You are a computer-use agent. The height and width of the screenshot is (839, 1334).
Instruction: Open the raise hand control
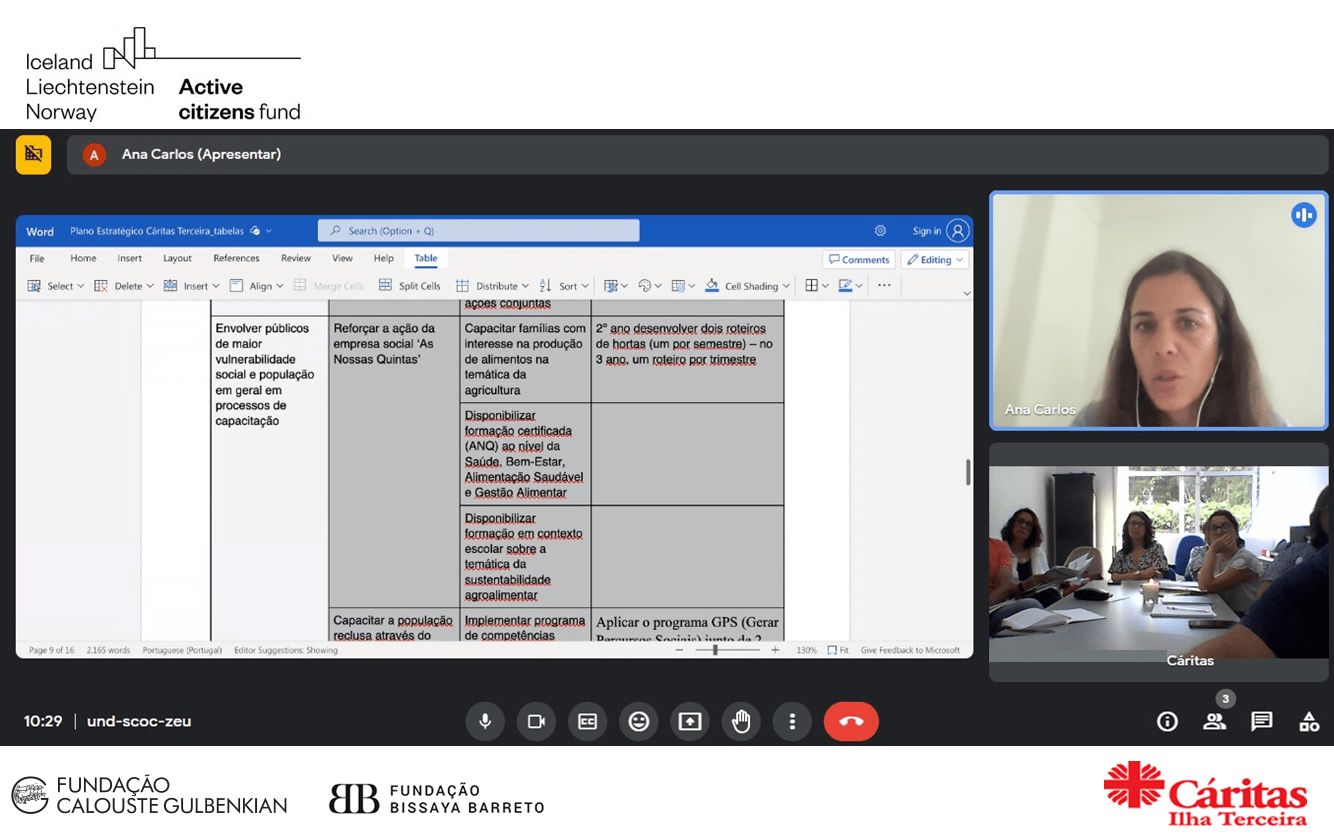[741, 721]
